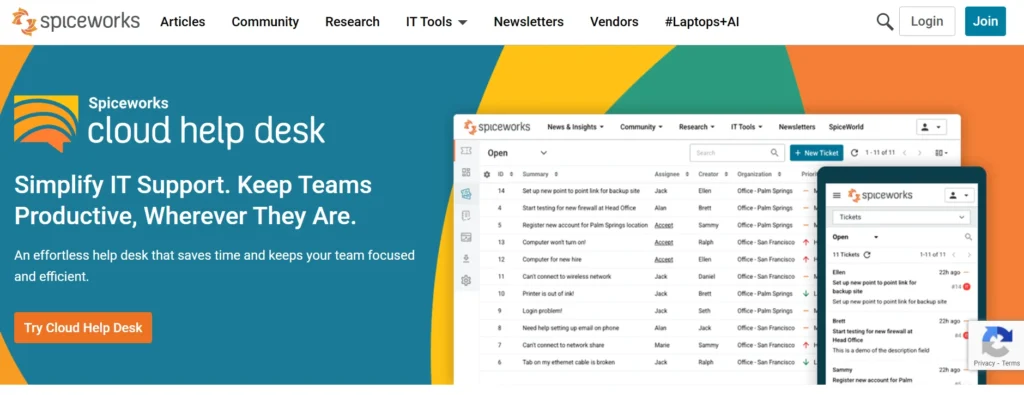Expand the Research dropdown in demo window

(697, 127)
